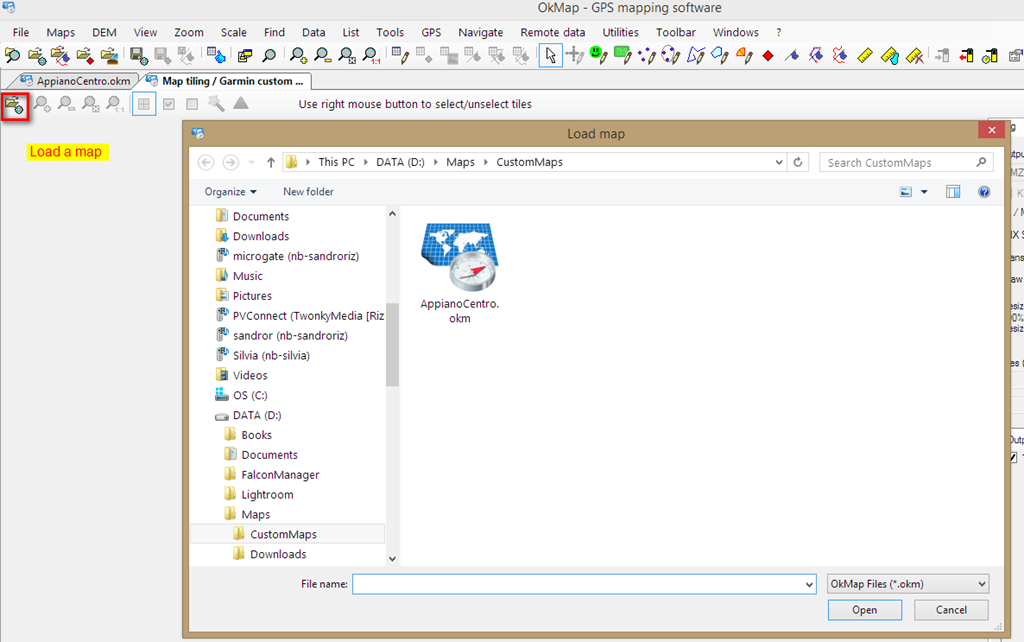Click the folder tree scroll down arrow
The height and width of the screenshot is (642, 1024).
392,558
